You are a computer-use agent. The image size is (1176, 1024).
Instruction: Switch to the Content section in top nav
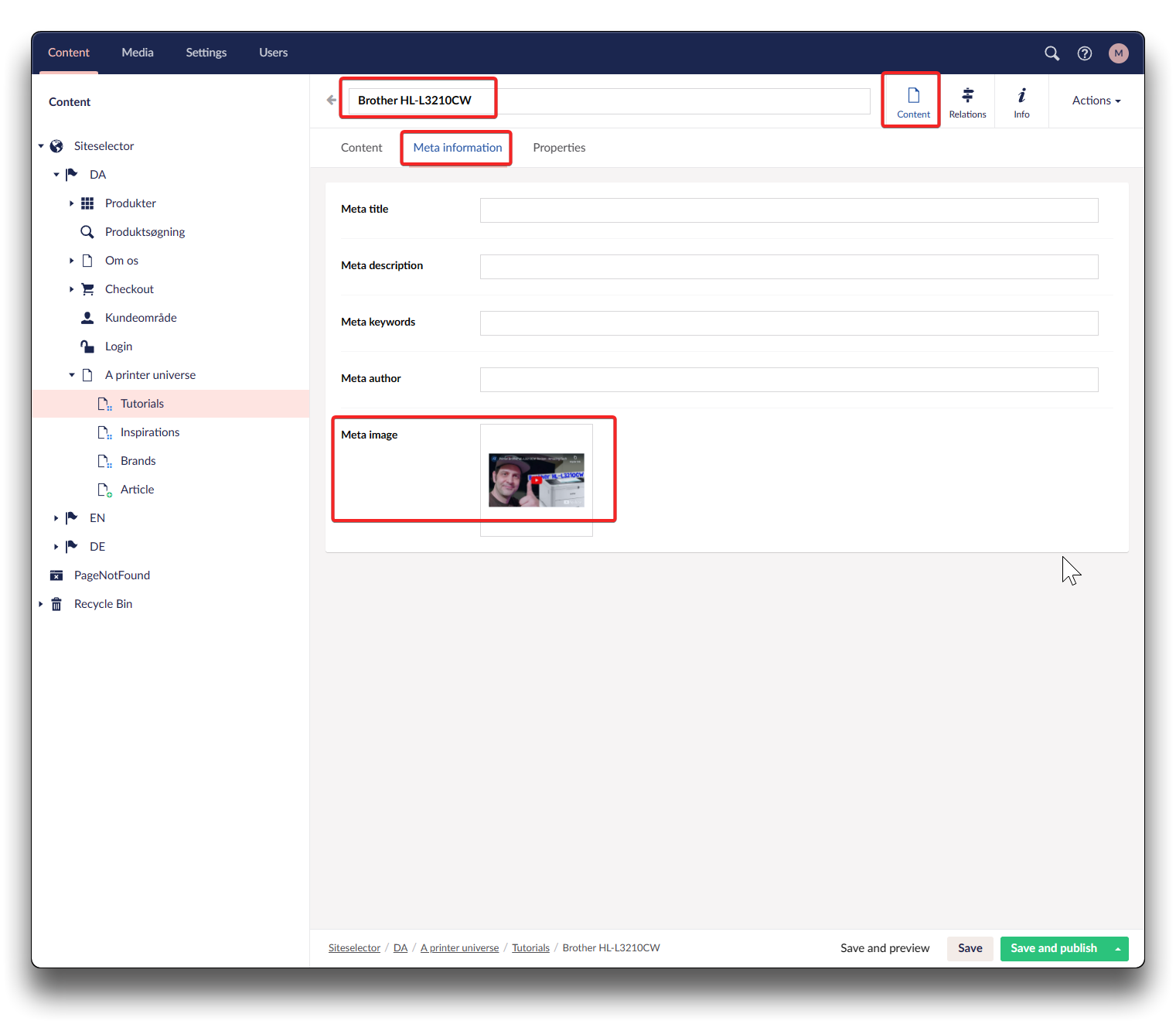tap(69, 53)
